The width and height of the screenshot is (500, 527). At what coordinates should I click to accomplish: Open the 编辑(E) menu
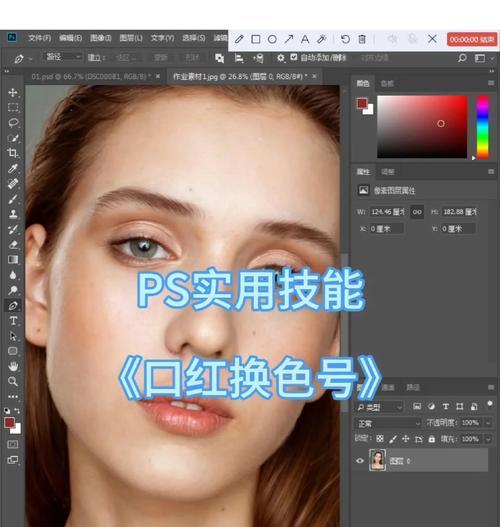[x=71, y=38]
